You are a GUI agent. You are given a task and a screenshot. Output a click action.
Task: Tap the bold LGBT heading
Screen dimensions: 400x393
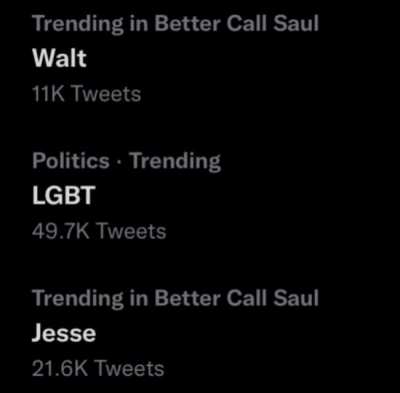pyautogui.click(x=64, y=196)
